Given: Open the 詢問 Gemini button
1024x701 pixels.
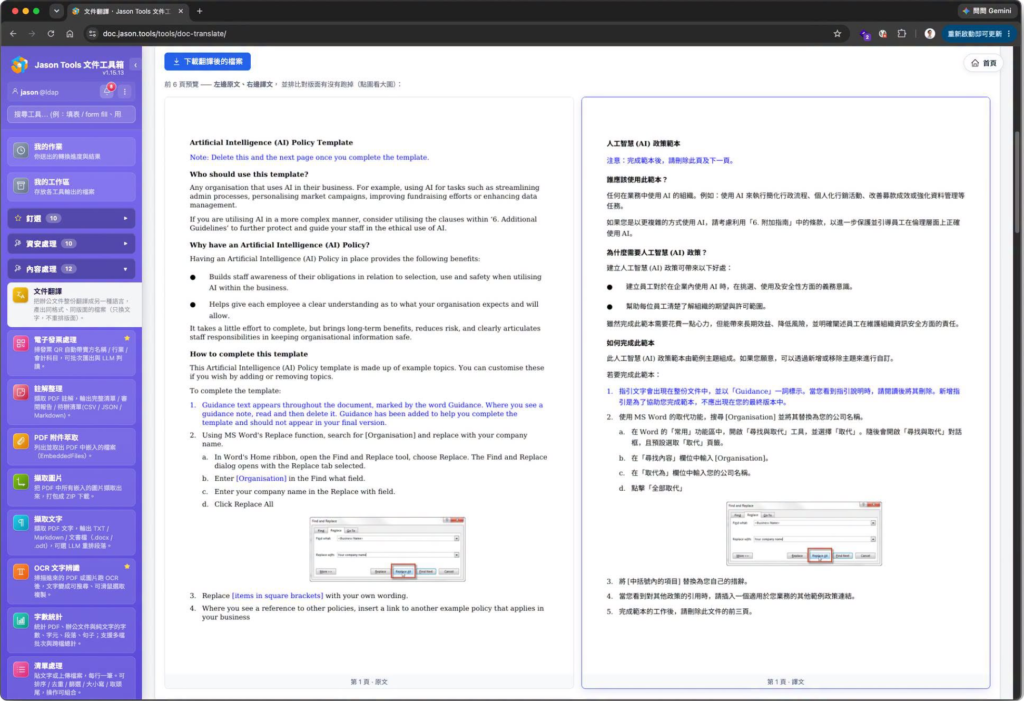Looking at the screenshot, I should pos(987,10).
